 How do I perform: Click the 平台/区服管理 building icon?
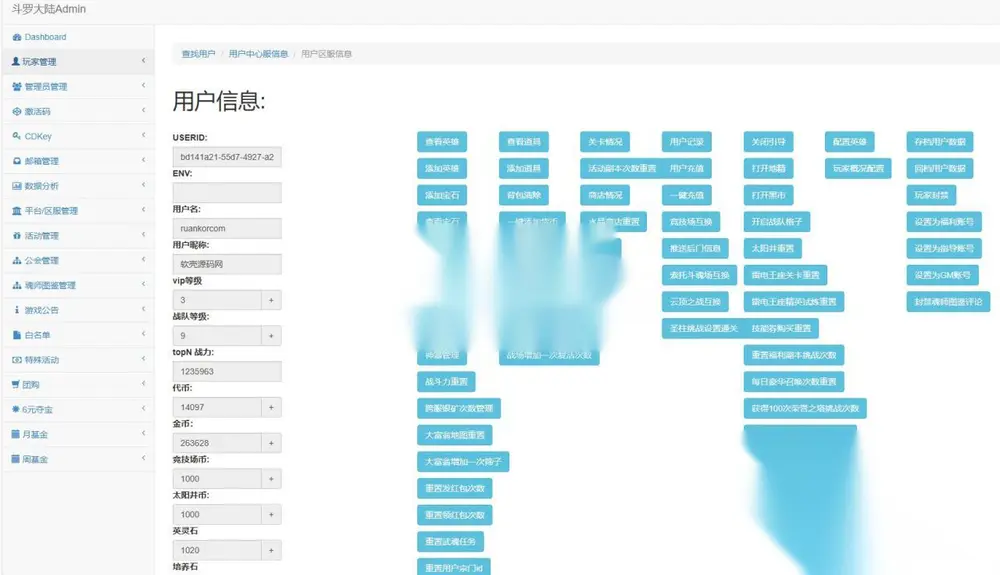[17, 211]
